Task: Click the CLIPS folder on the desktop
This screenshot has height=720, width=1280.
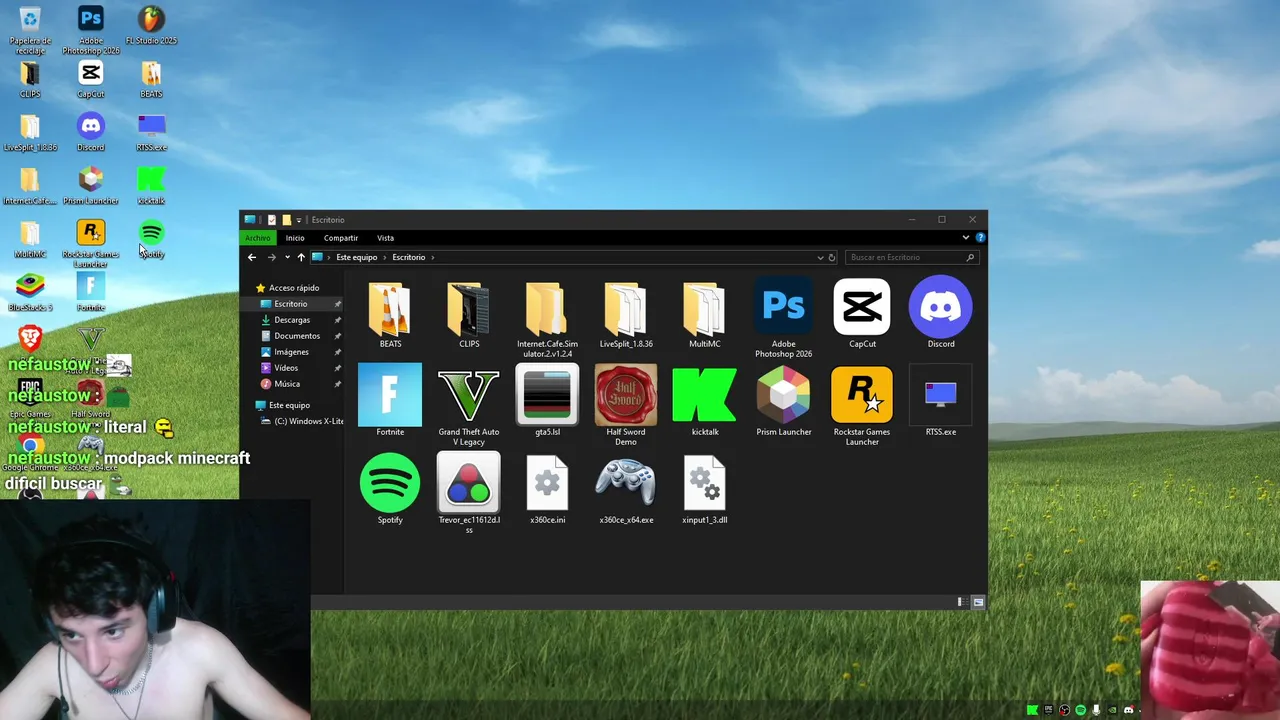Action: [30, 79]
